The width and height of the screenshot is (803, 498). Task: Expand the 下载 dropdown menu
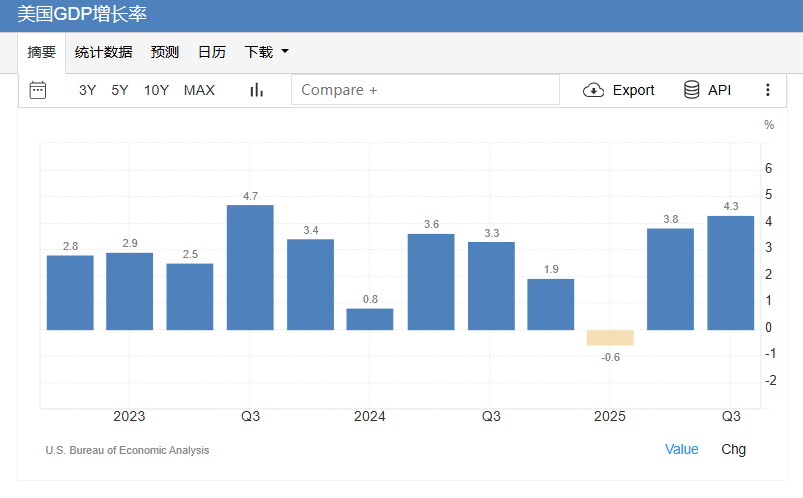266,52
